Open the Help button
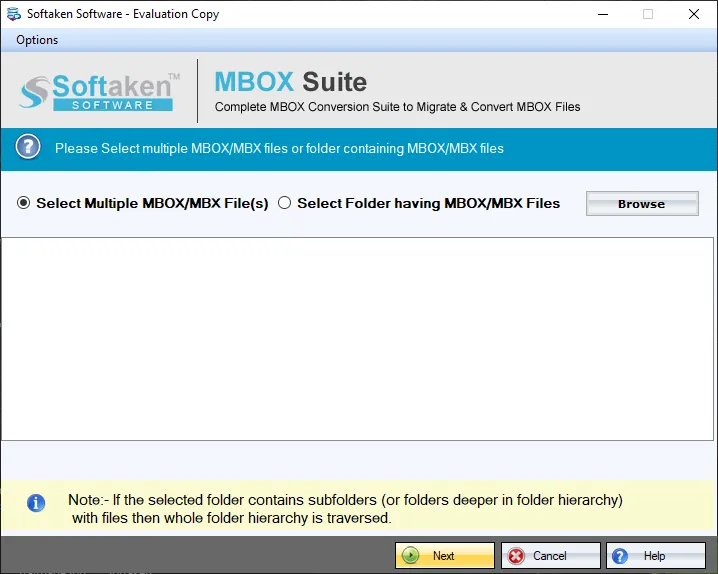The image size is (718, 574). pos(656,556)
